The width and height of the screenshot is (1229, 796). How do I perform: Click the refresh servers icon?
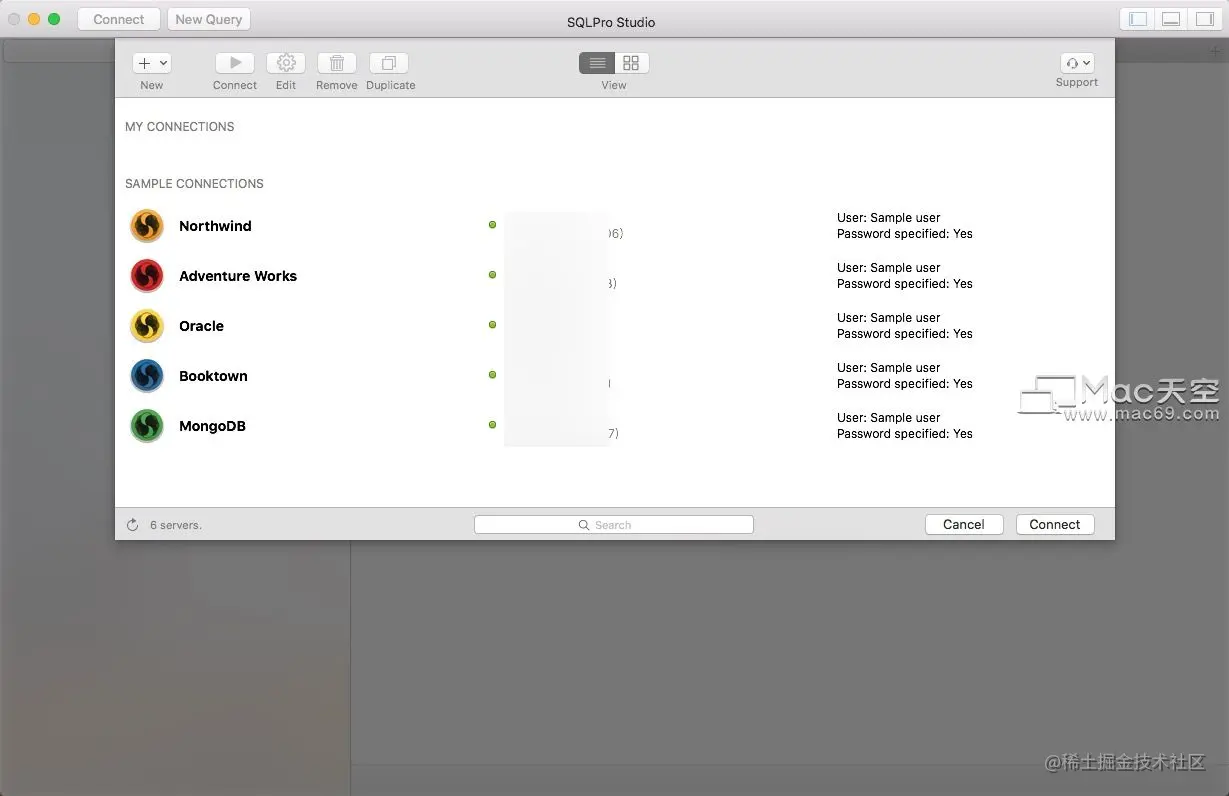(x=132, y=525)
